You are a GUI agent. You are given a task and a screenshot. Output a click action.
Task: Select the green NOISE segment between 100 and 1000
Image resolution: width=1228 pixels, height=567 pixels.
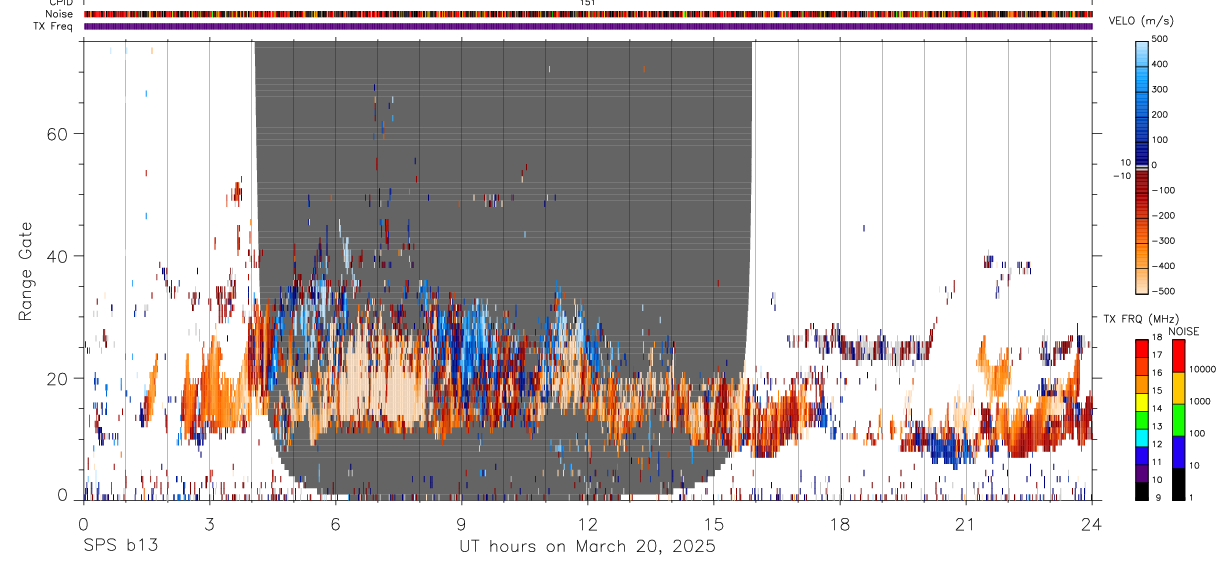click(1179, 420)
